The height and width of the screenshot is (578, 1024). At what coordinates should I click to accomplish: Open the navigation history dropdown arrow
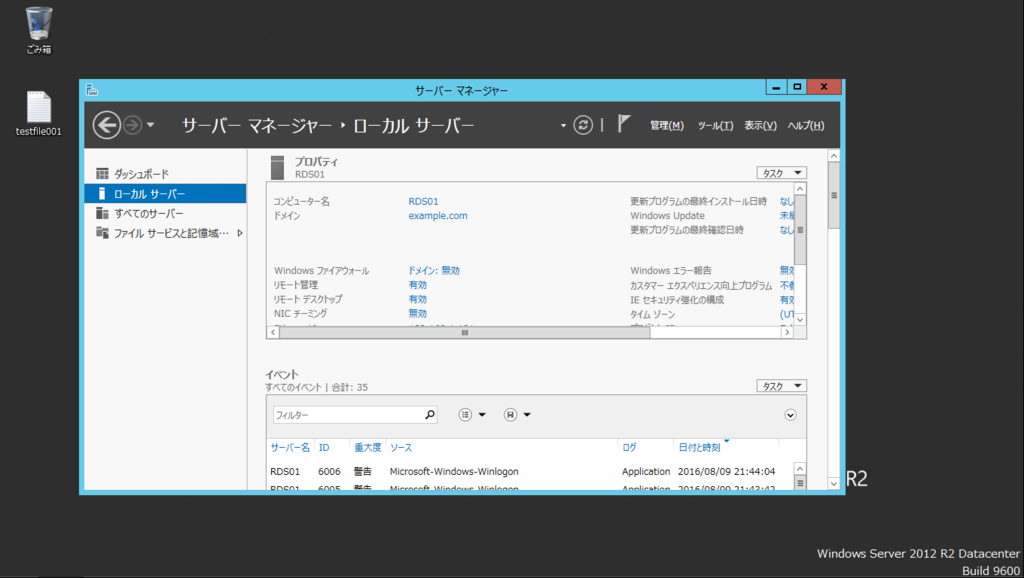[150, 125]
